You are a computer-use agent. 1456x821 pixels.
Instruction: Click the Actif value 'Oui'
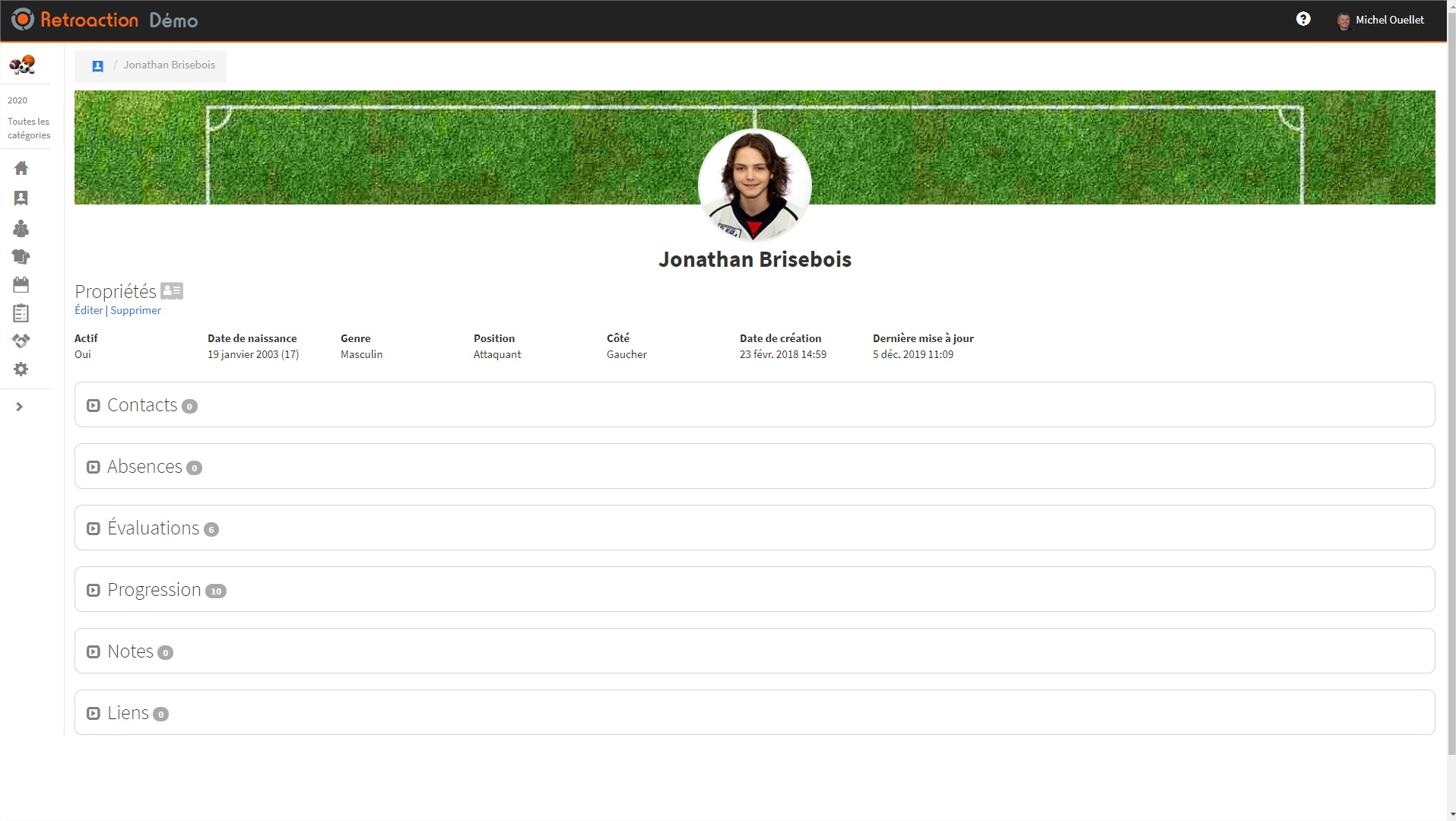tap(83, 354)
